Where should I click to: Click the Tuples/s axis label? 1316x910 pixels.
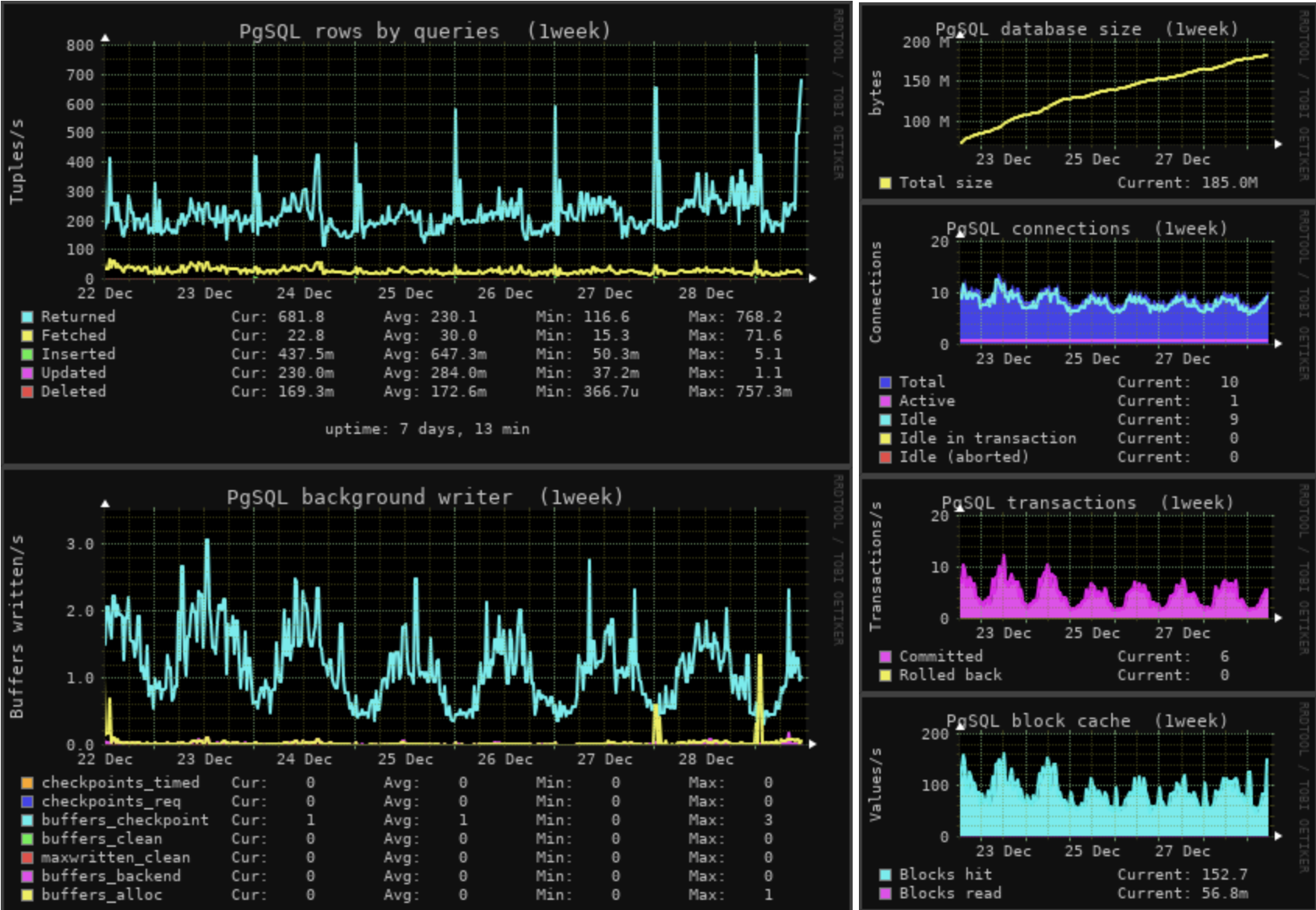(x=16, y=162)
